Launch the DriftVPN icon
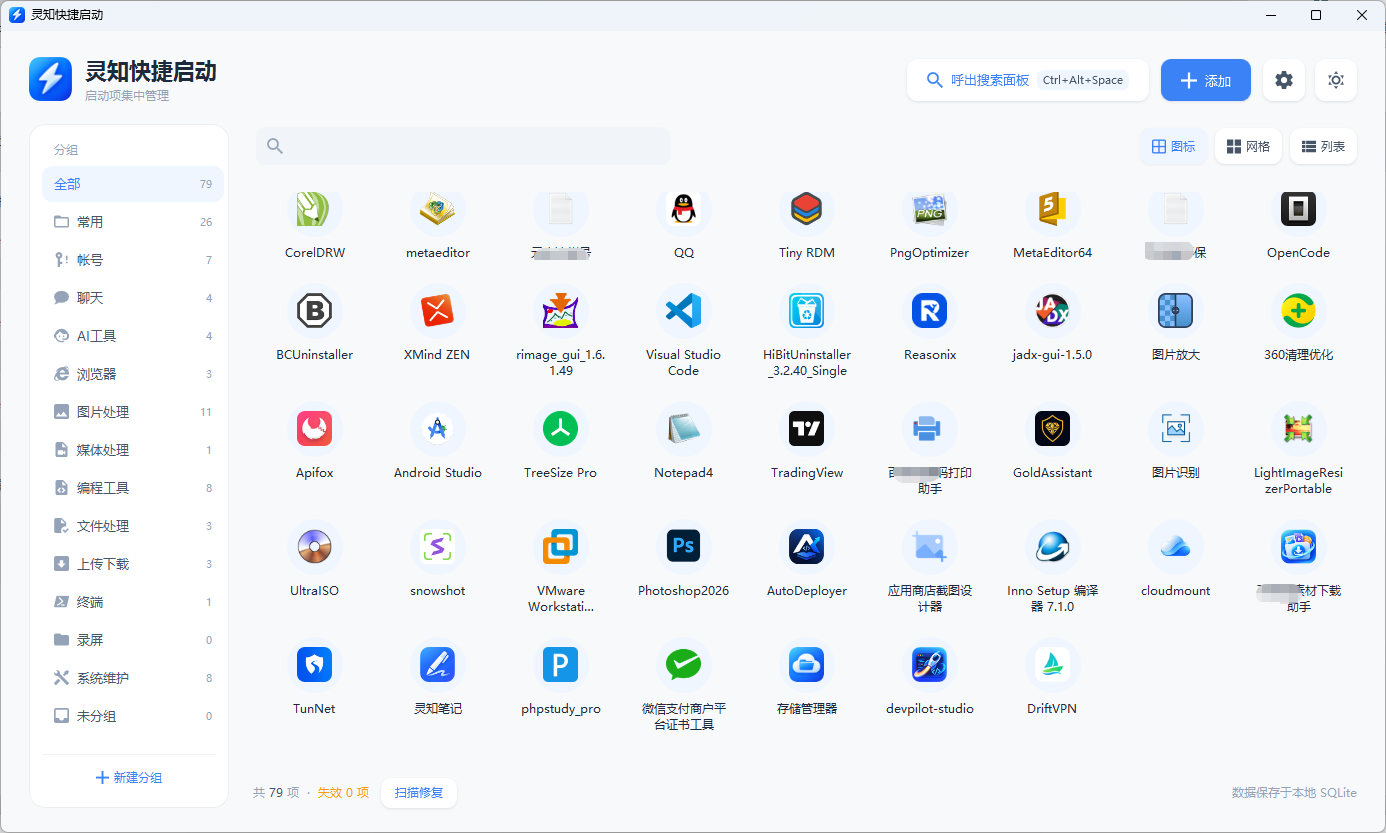 (x=1053, y=666)
